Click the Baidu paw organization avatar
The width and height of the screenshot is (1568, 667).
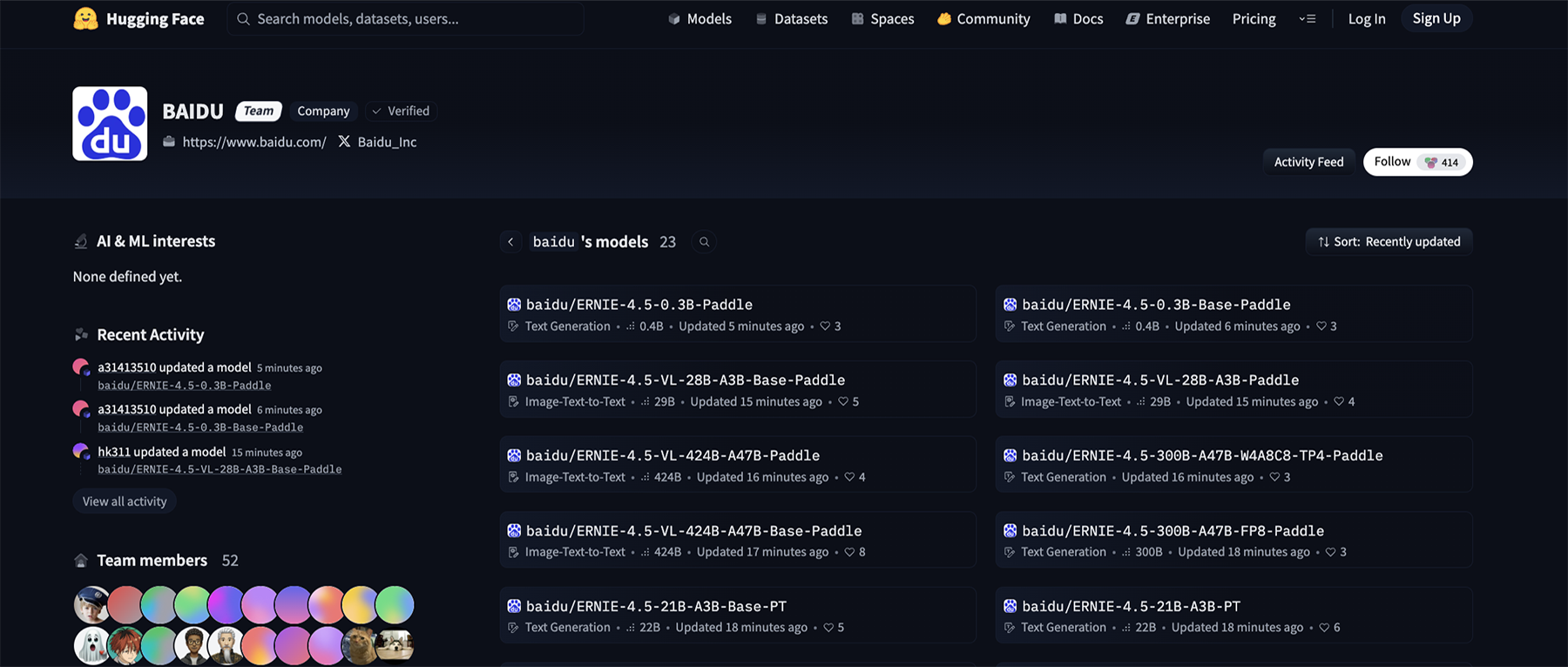pos(110,124)
